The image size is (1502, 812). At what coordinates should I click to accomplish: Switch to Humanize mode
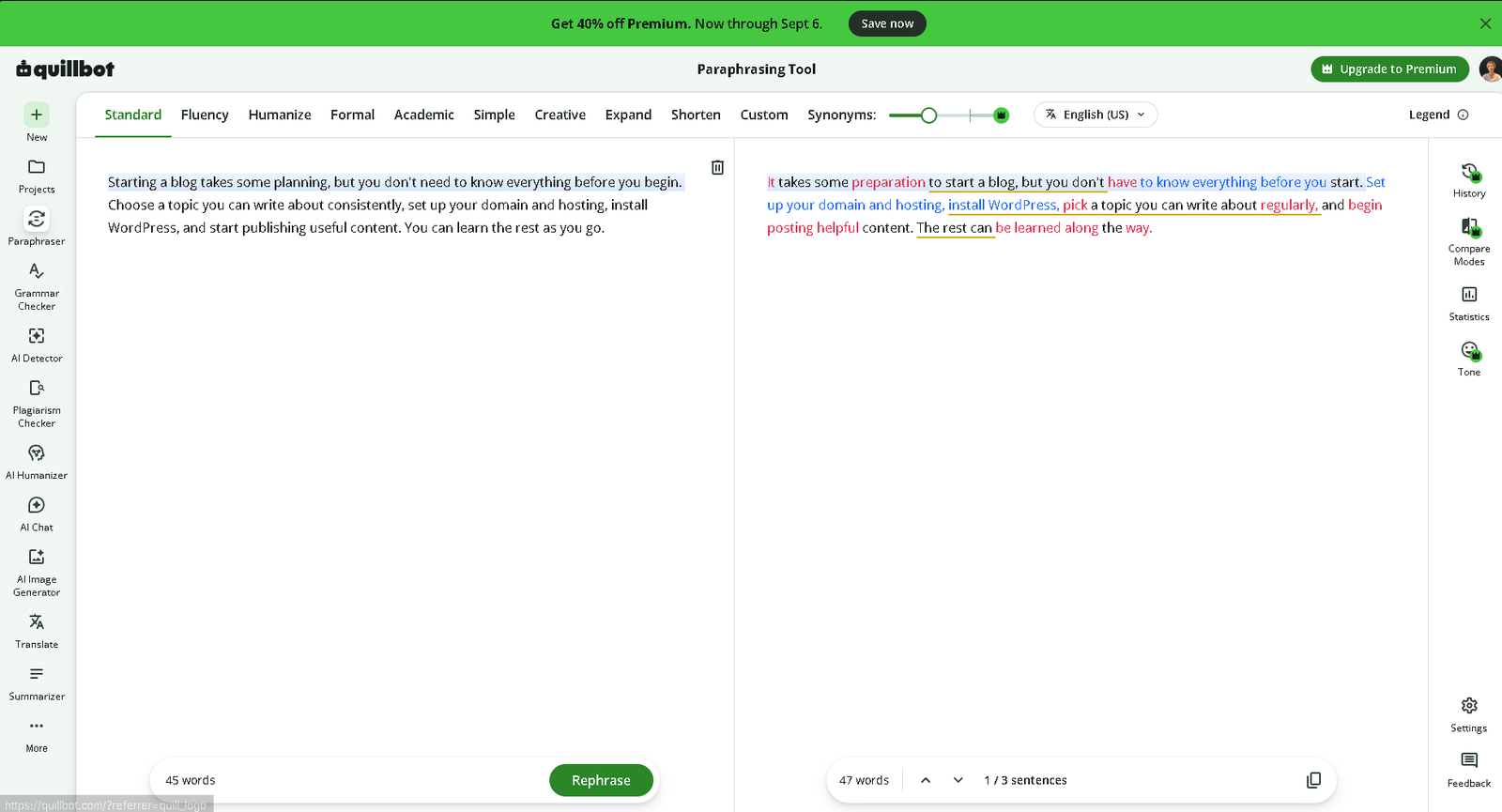click(x=280, y=115)
